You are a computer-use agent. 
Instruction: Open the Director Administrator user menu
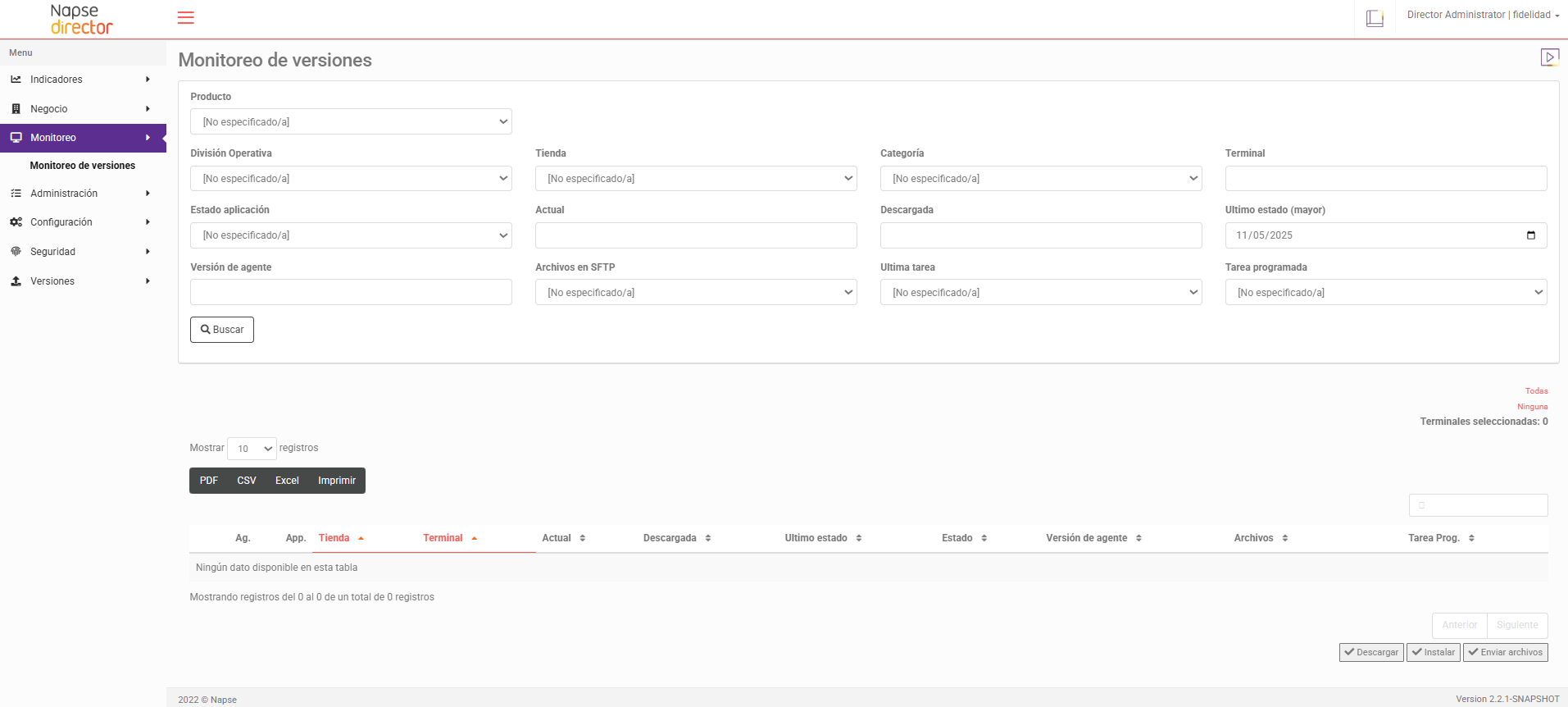pos(1483,15)
